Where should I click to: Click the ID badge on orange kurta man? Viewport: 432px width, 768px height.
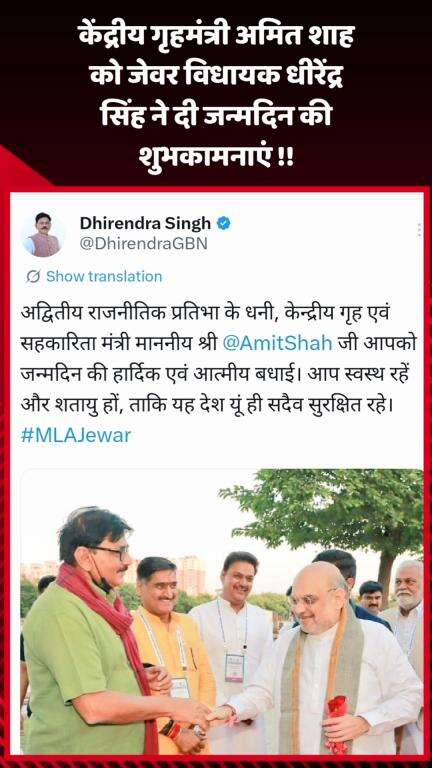(180, 688)
